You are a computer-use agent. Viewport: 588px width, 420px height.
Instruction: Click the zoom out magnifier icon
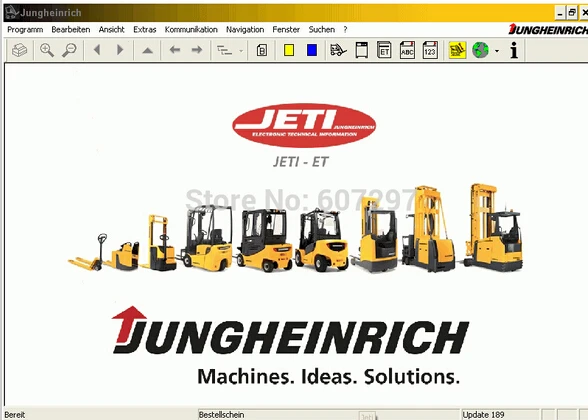69,50
